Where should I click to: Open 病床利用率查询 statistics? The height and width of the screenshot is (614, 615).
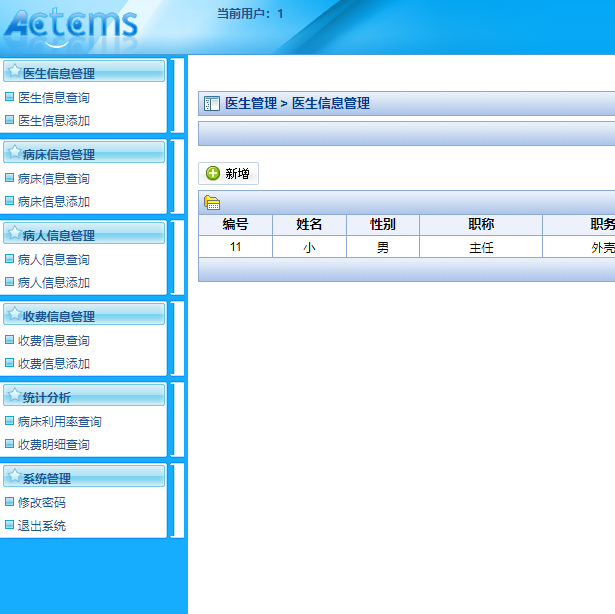(x=60, y=421)
